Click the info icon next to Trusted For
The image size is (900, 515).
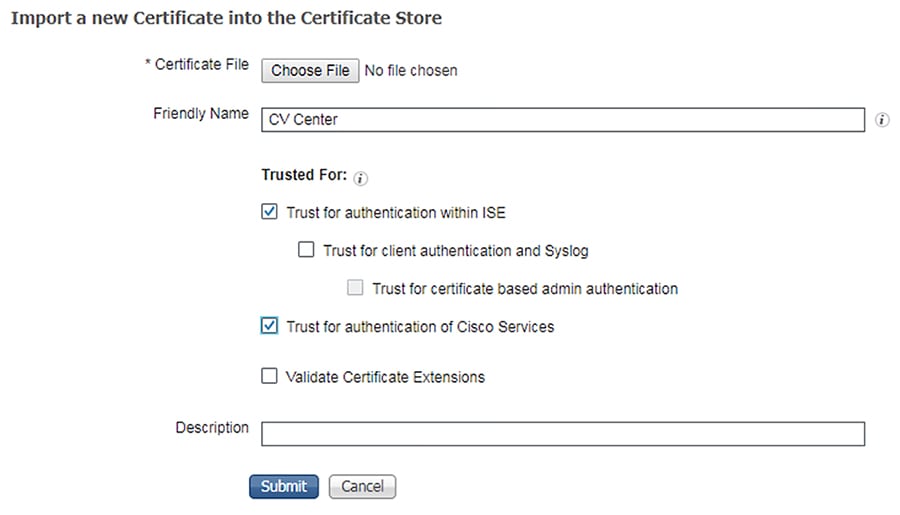pyautogui.click(x=360, y=179)
